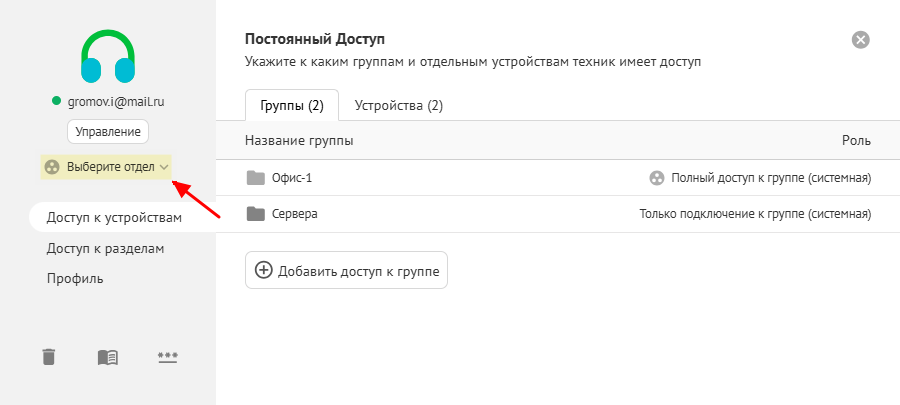Screen dimensions: 900x405
Task: Change the Полный доступ к группе role
Action: click(770, 178)
